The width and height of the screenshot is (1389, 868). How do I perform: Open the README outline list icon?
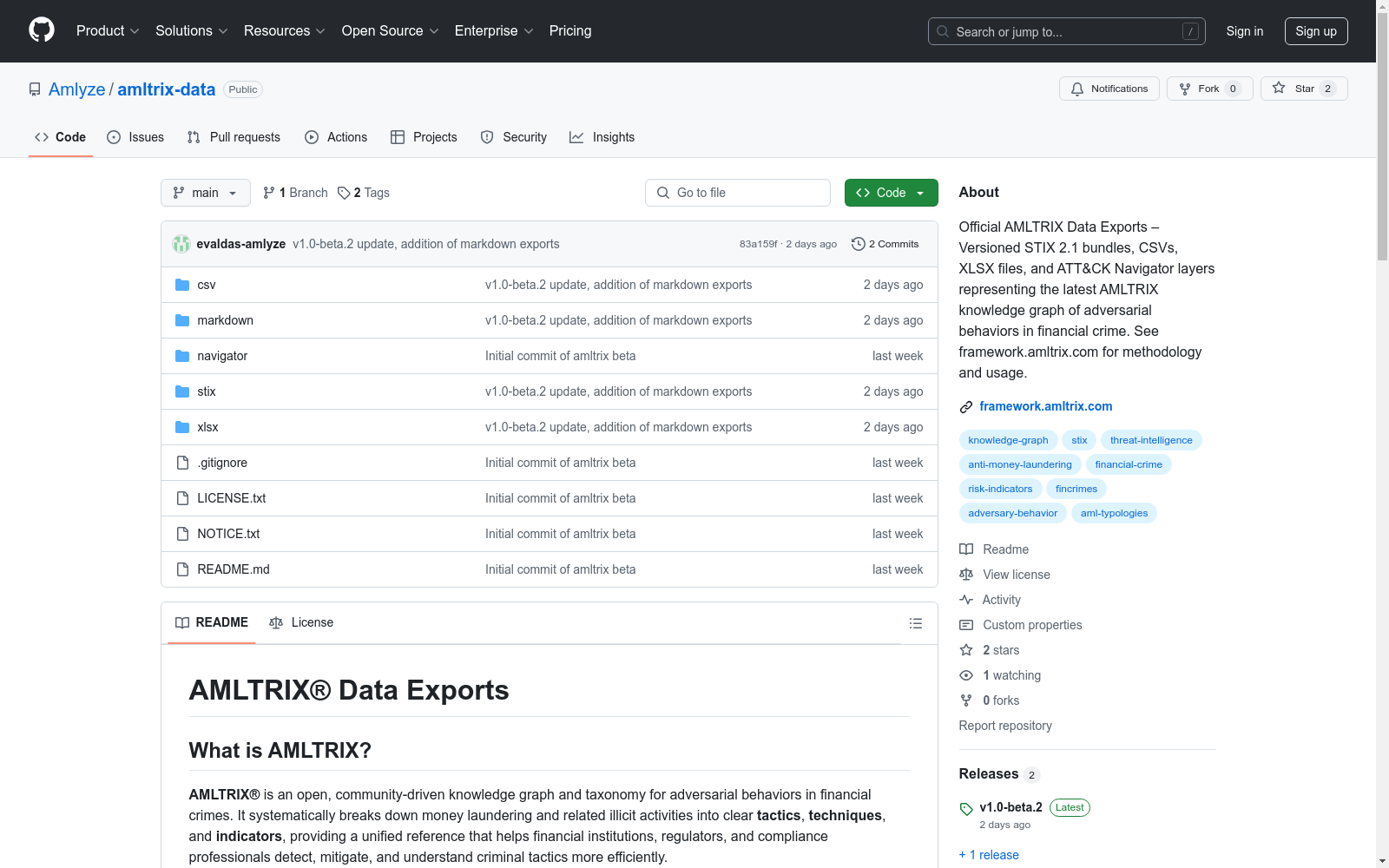(x=916, y=623)
